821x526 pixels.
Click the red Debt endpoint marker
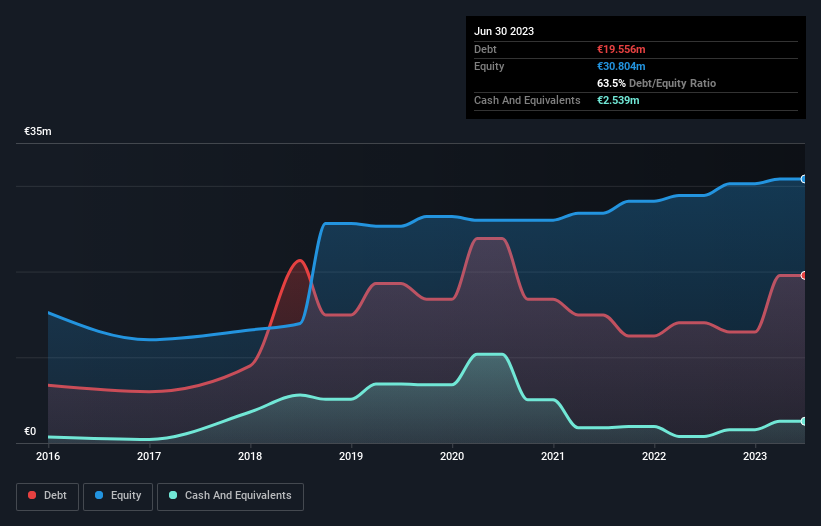804,275
